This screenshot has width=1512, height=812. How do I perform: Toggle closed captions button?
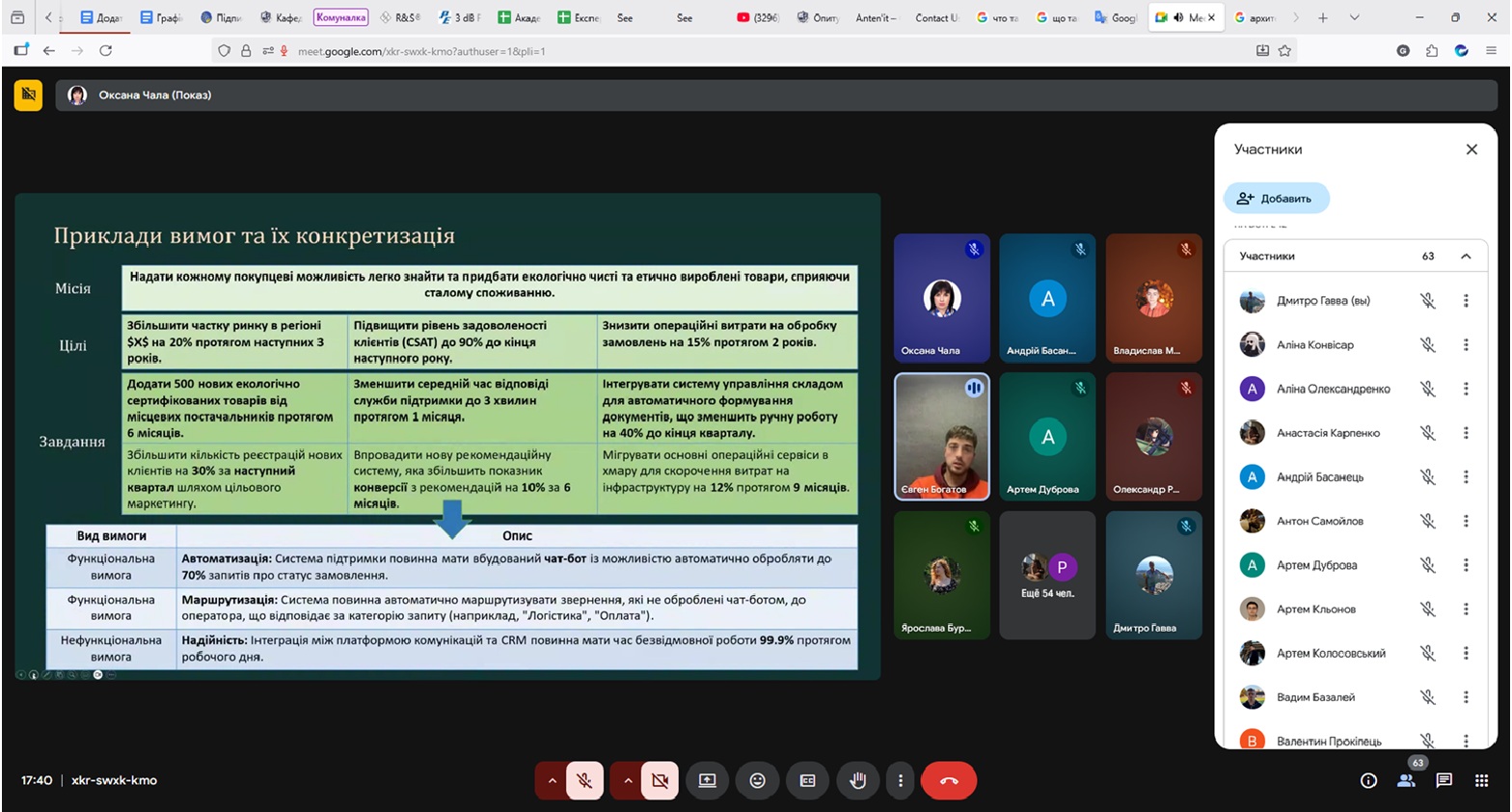(x=807, y=780)
